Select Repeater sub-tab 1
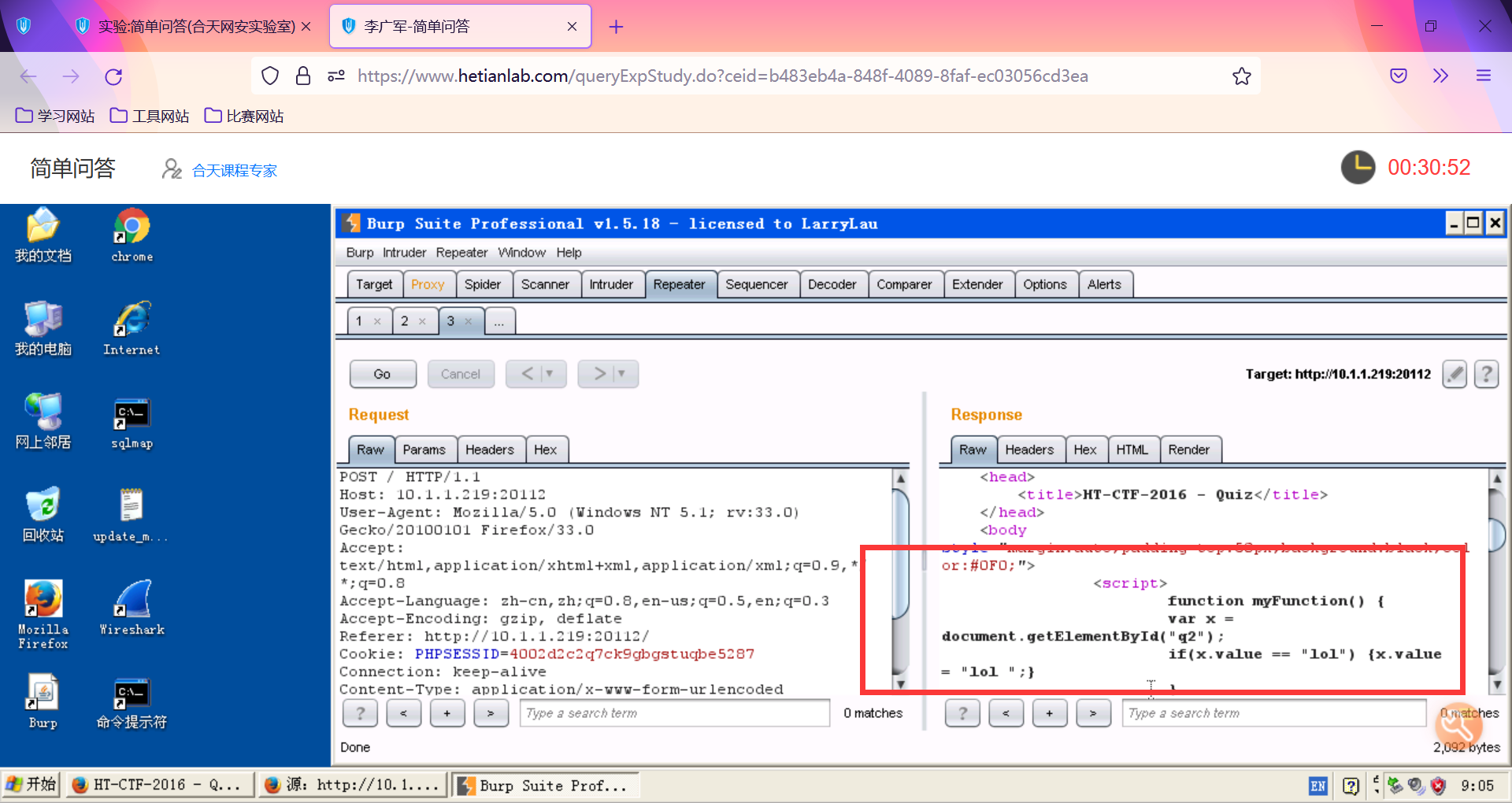Viewport: 1512px width, 803px height. [360, 321]
